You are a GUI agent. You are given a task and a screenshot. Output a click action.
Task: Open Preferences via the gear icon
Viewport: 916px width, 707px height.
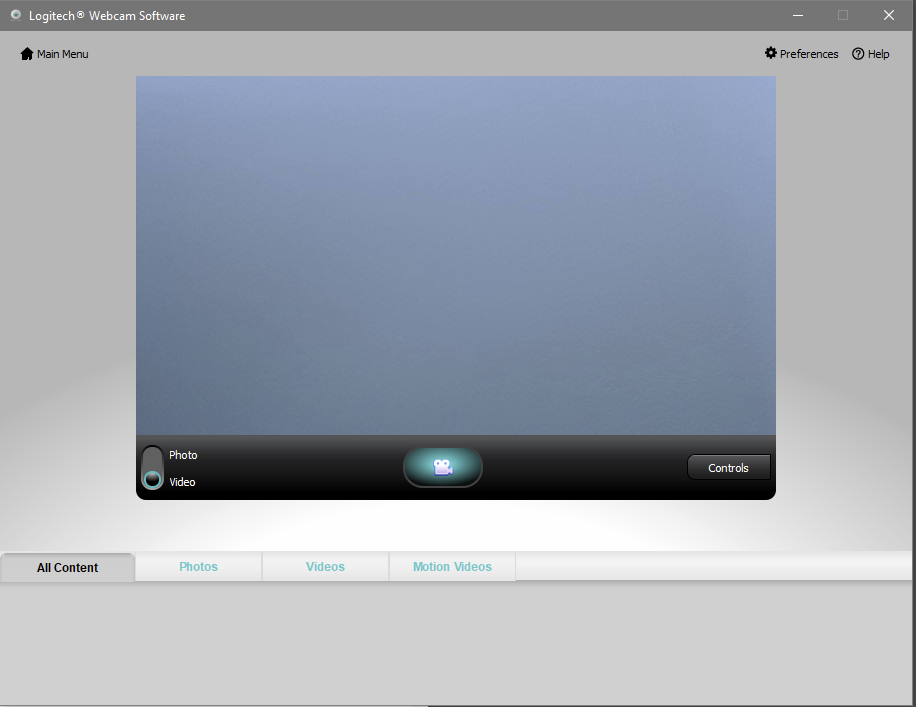click(x=771, y=53)
